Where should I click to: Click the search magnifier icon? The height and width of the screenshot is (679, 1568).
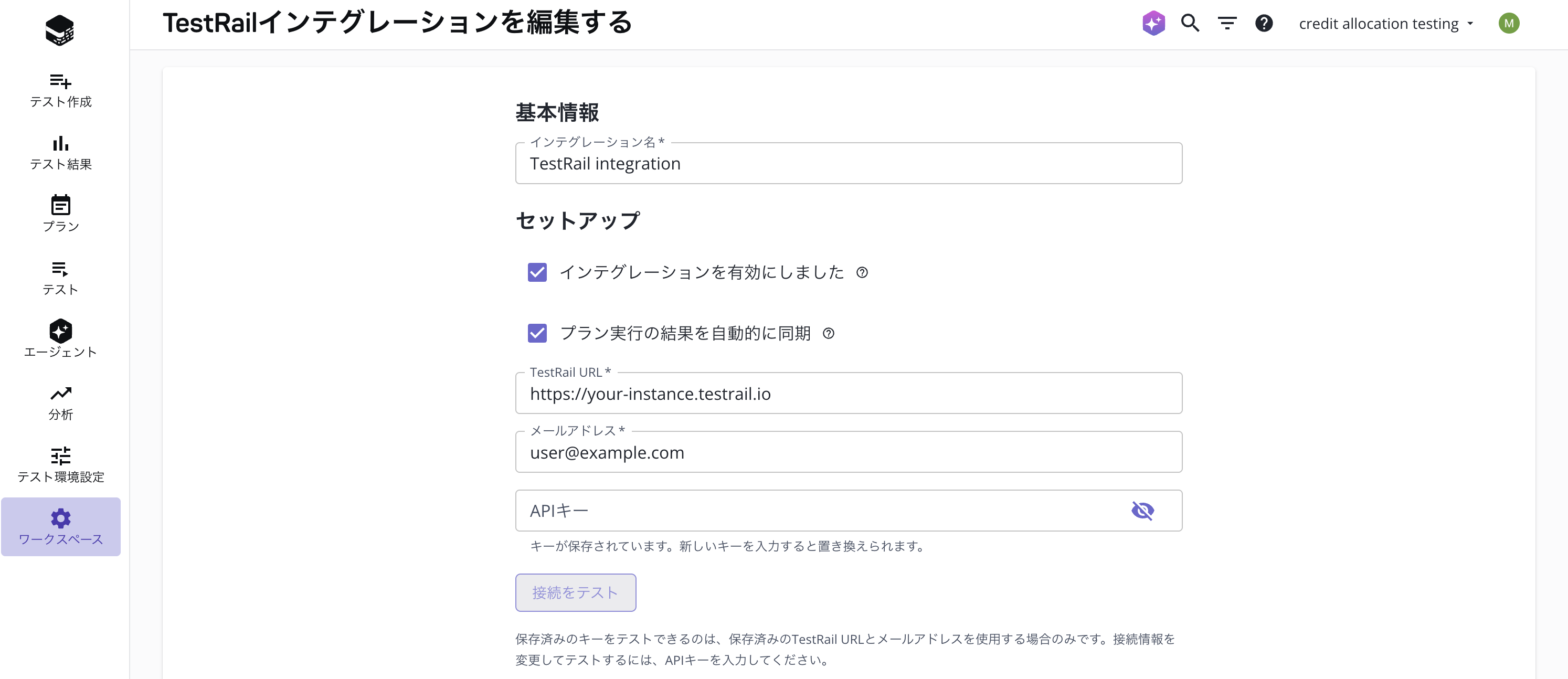click(x=1190, y=23)
